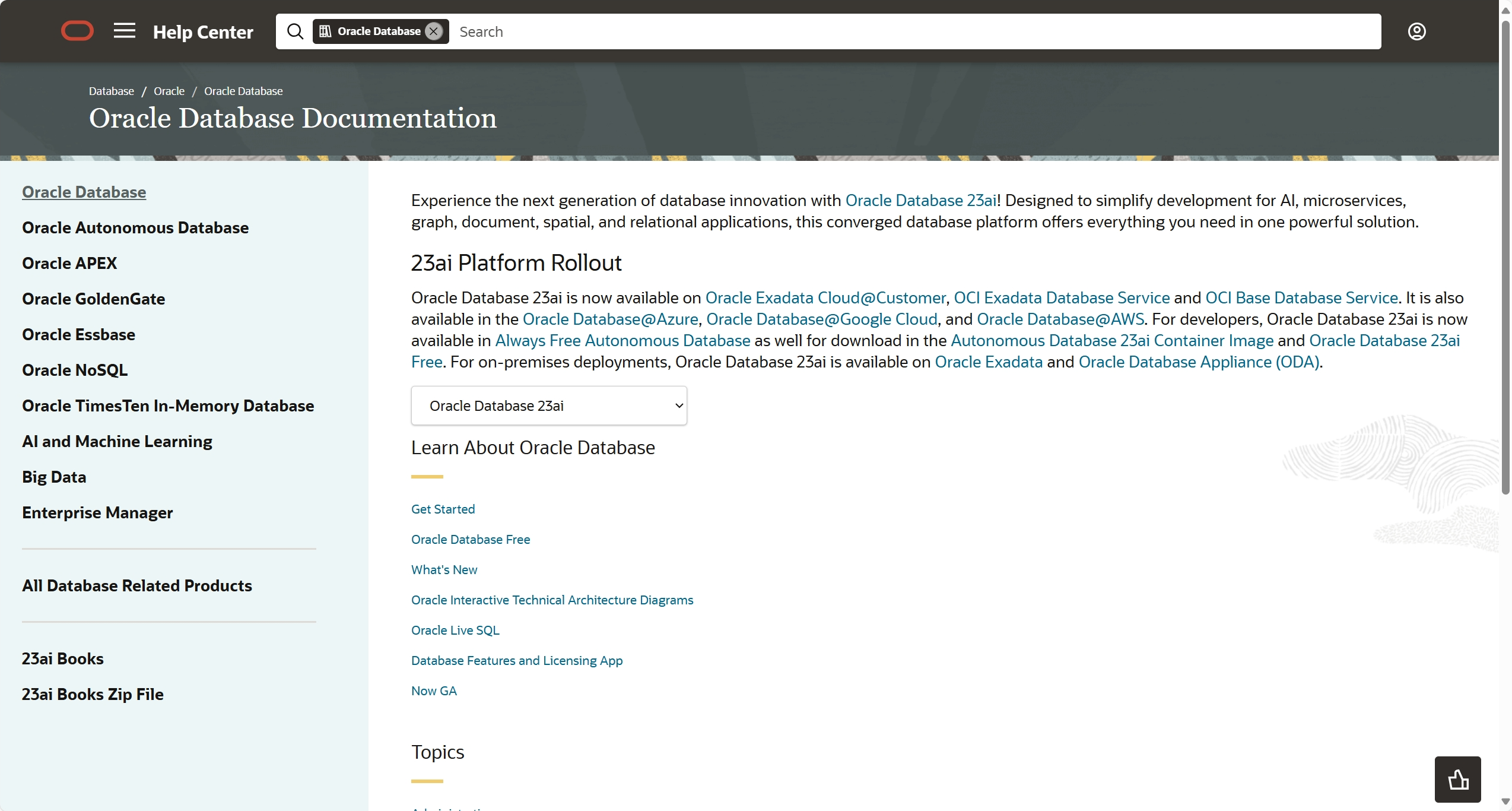
Task: Click the thumbs-up feedback button
Action: click(x=1457, y=779)
